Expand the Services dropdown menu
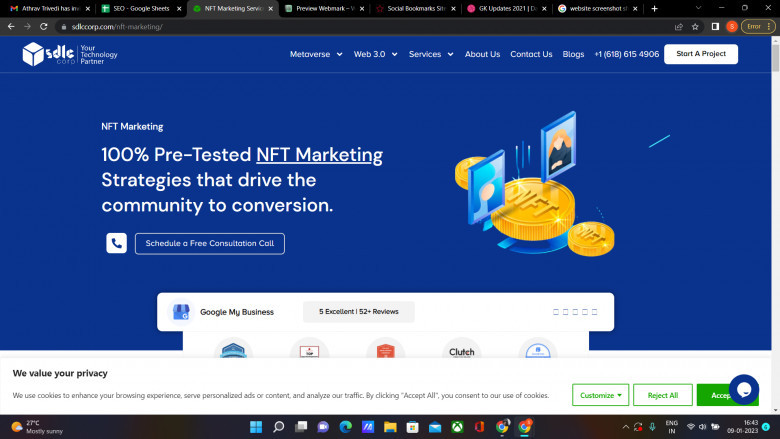This screenshot has width=780, height=439. (431, 54)
